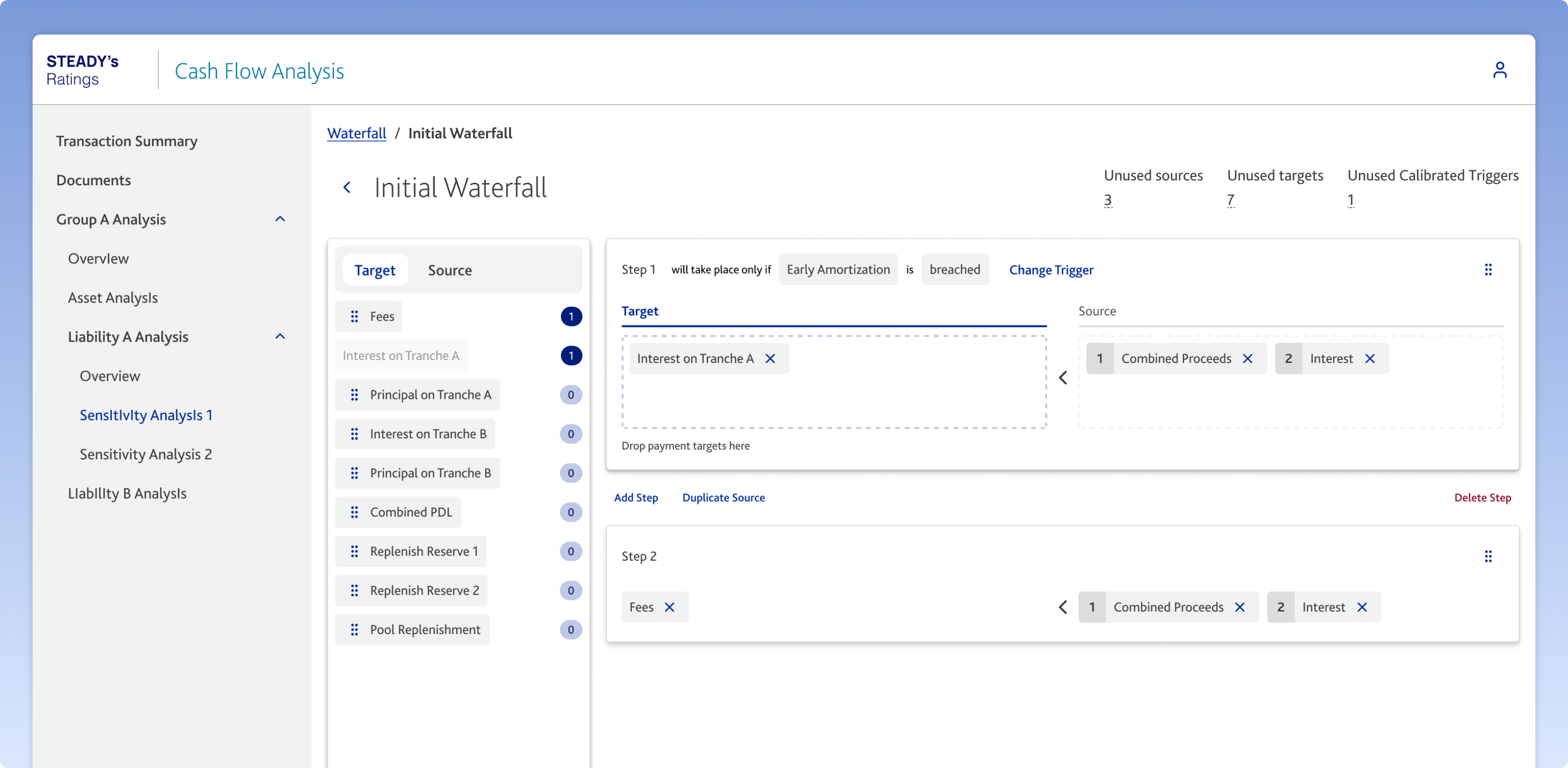Viewport: 1568px width, 768px height.
Task: Click the Pool Replenishment count badge
Action: (571, 630)
